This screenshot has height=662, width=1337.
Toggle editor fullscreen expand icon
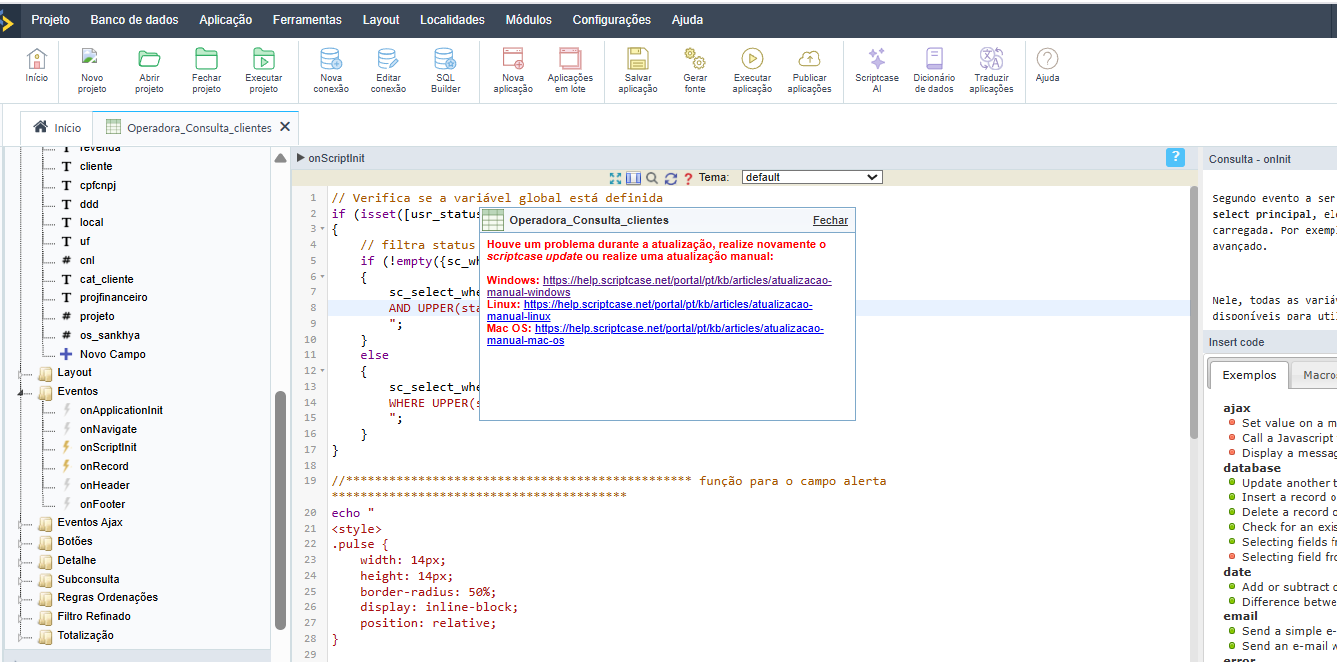616,178
